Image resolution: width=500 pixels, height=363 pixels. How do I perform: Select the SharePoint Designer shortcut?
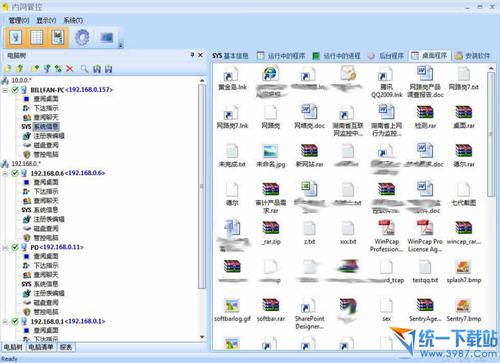(x=309, y=314)
